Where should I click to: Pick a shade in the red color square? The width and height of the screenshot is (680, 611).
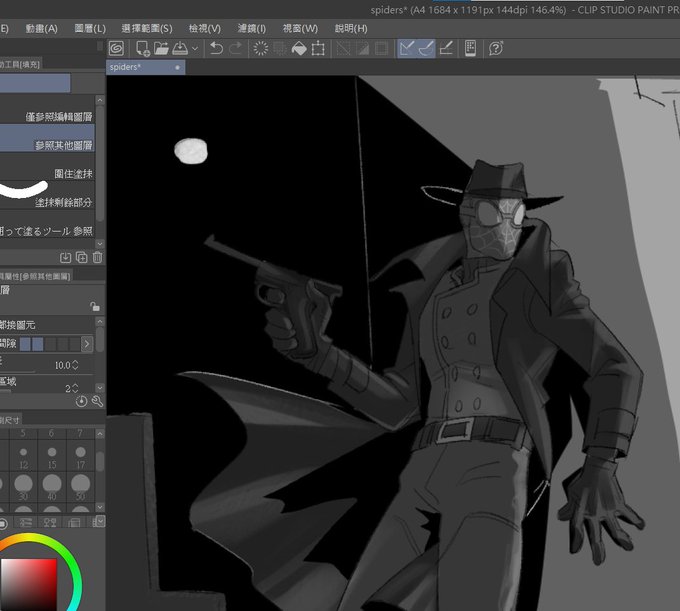point(29,585)
